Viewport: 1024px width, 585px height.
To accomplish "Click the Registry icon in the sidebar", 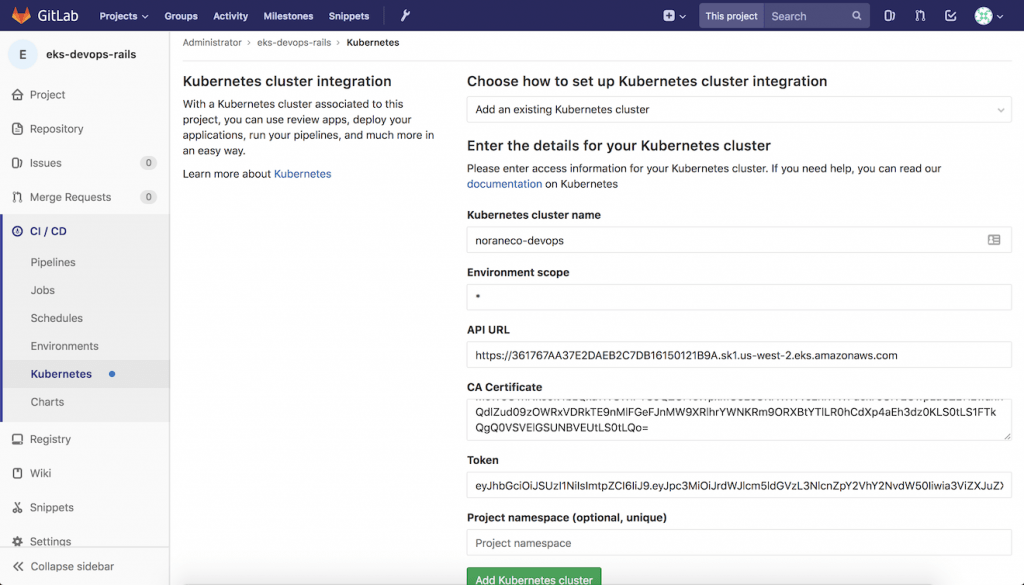I will click(18, 439).
